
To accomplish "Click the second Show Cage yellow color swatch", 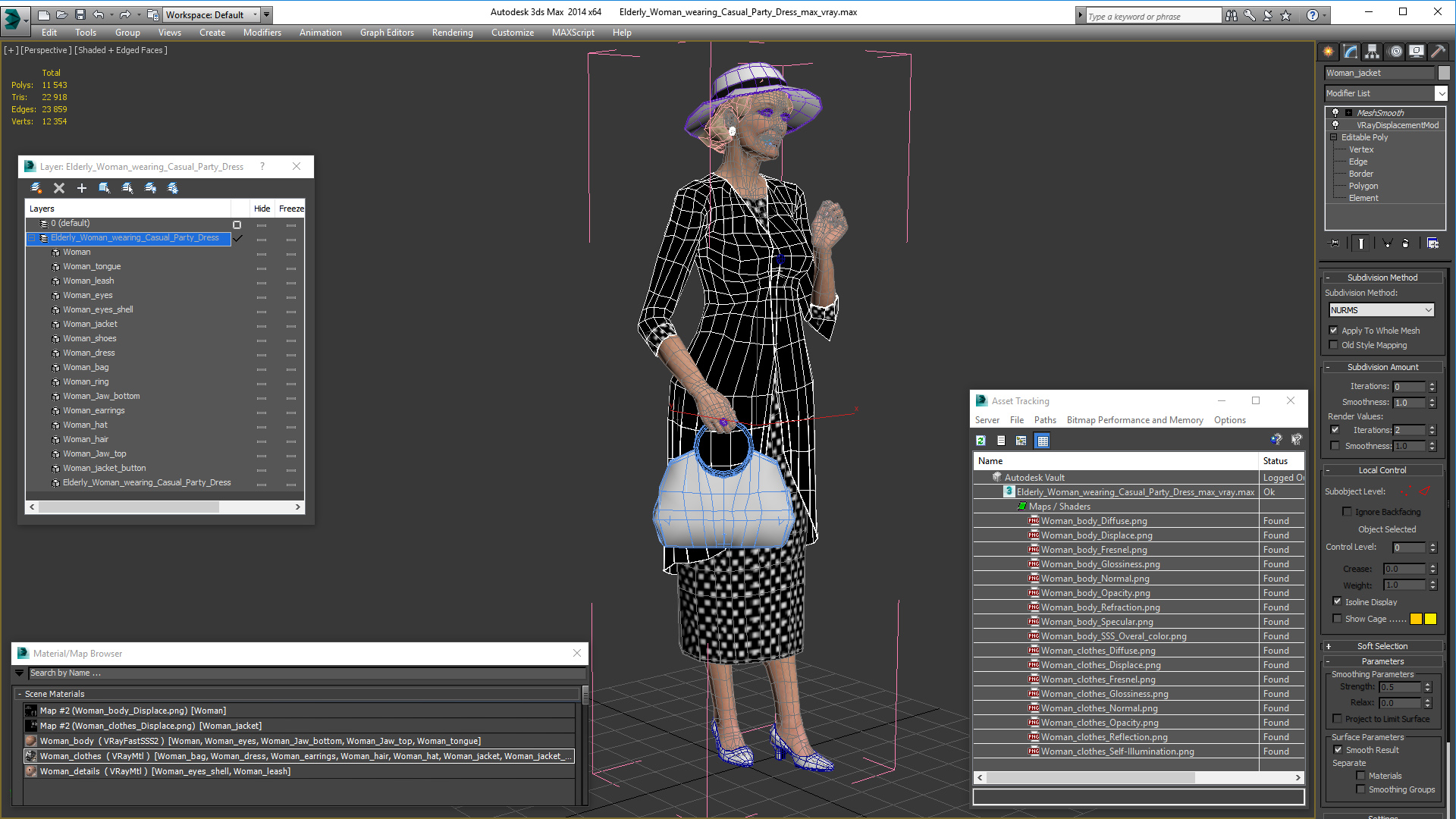I will pyautogui.click(x=1430, y=619).
